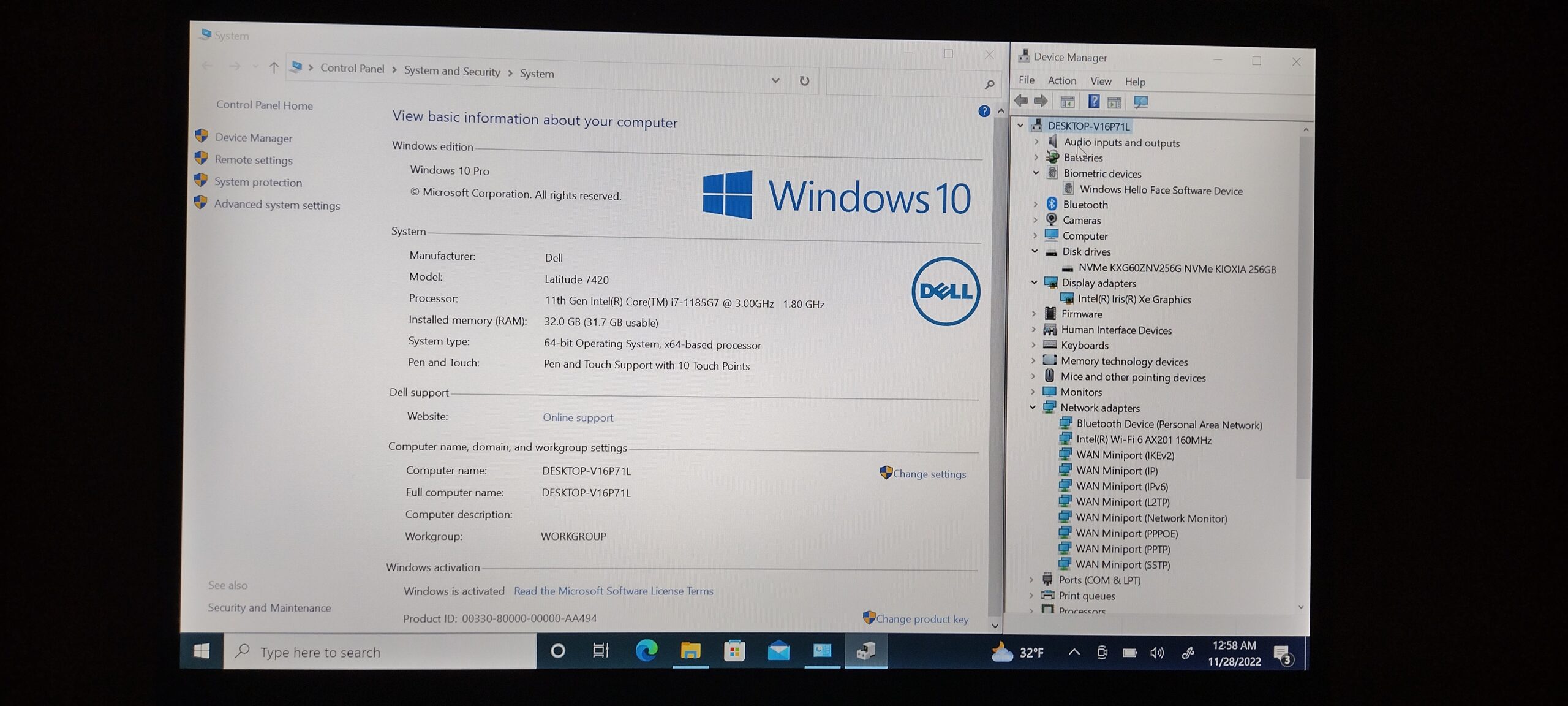
Task: Open Advanced system settings link
Action: [277, 205]
